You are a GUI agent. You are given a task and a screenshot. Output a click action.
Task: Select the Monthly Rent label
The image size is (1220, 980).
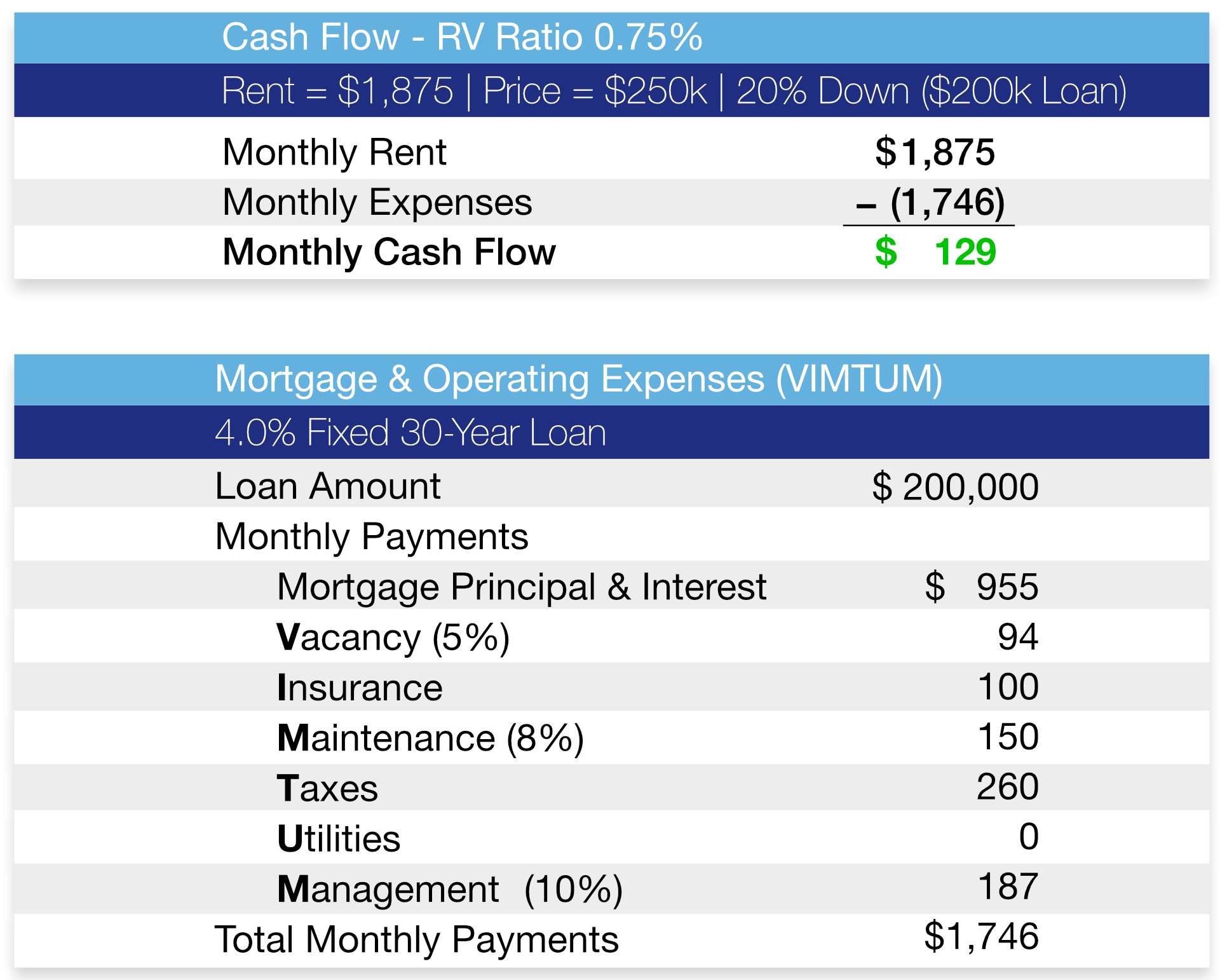click(334, 153)
